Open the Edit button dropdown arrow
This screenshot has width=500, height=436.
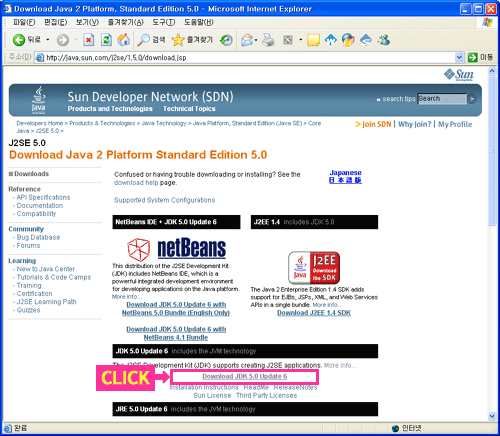point(300,40)
